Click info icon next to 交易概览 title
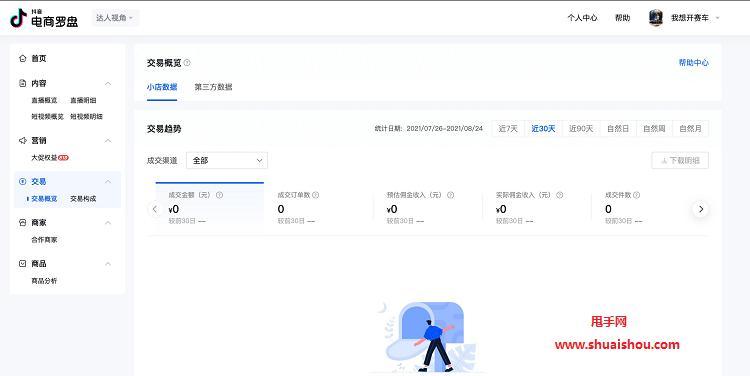This screenshot has width=750, height=376. click(187, 63)
